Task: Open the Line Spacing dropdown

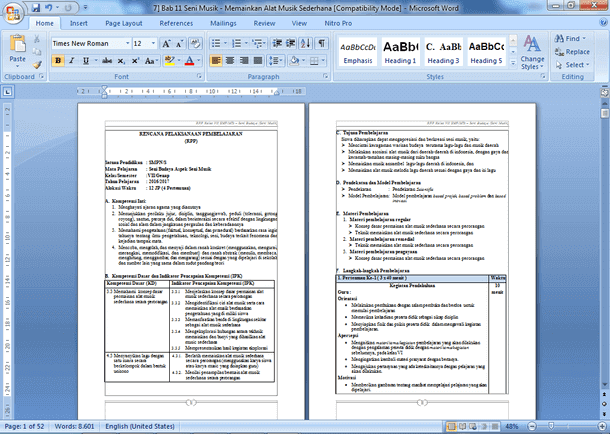Action: 276,61
